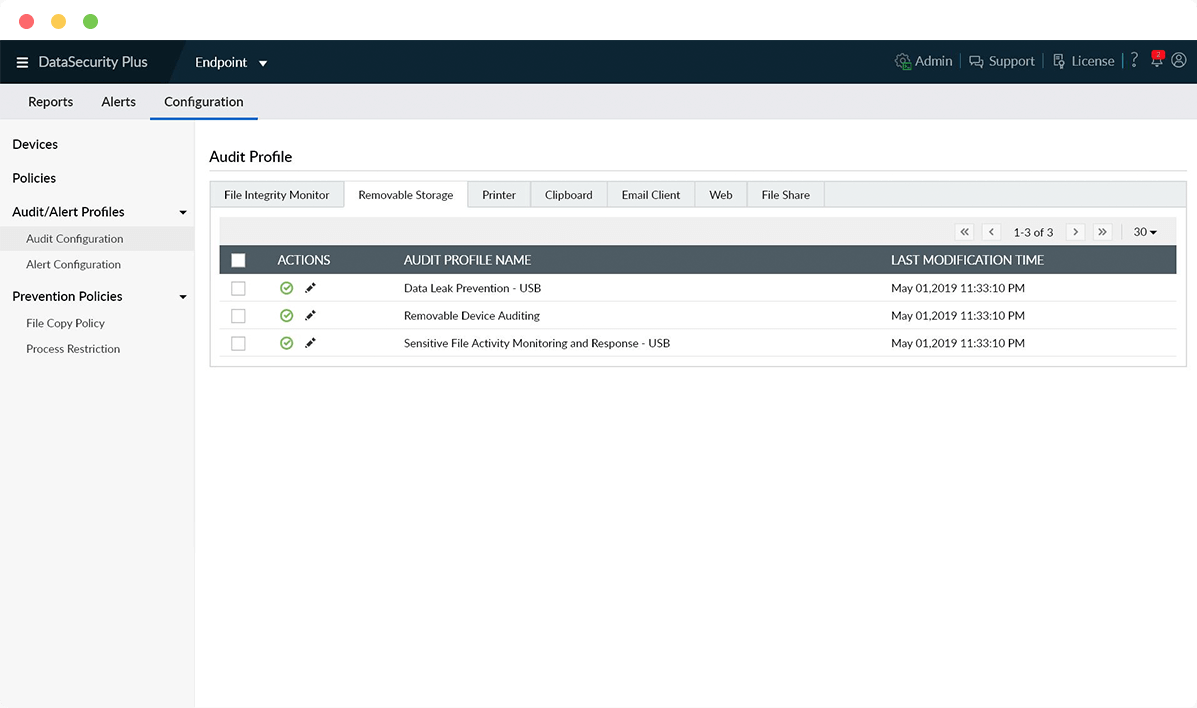Click the Data Leak Prevention - USB name

(473, 288)
